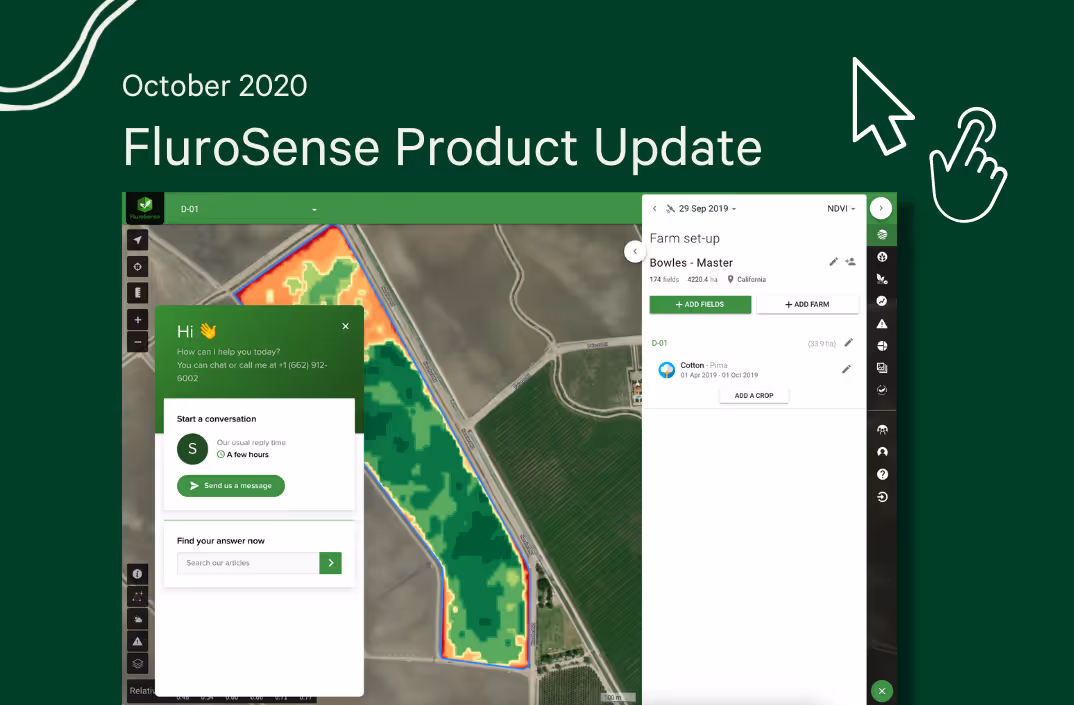Select the ruler measure tool
This screenshot has height=705, width=1074.
point(138,293)
